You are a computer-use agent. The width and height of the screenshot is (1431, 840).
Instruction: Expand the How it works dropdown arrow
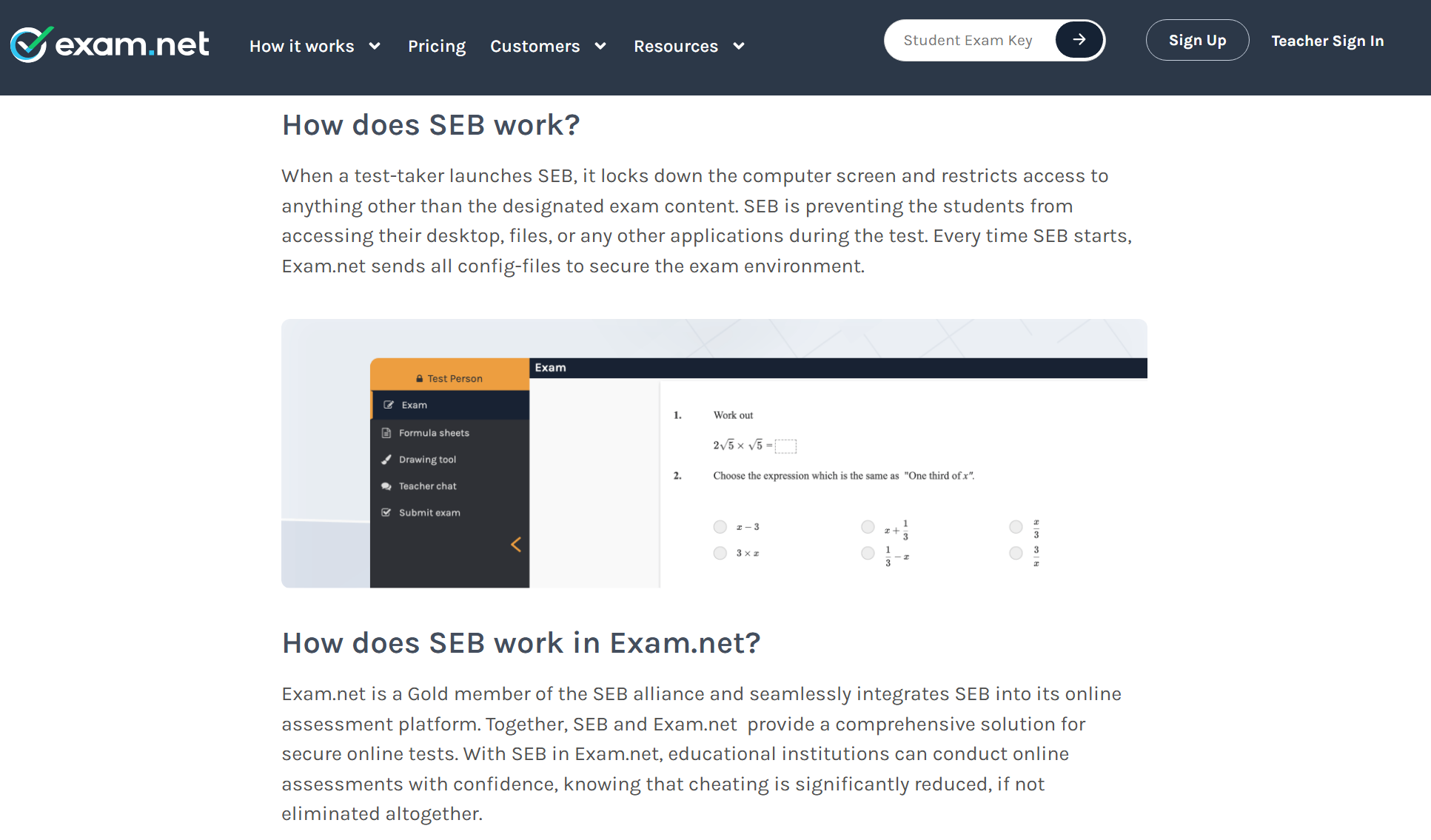(375, 46)
